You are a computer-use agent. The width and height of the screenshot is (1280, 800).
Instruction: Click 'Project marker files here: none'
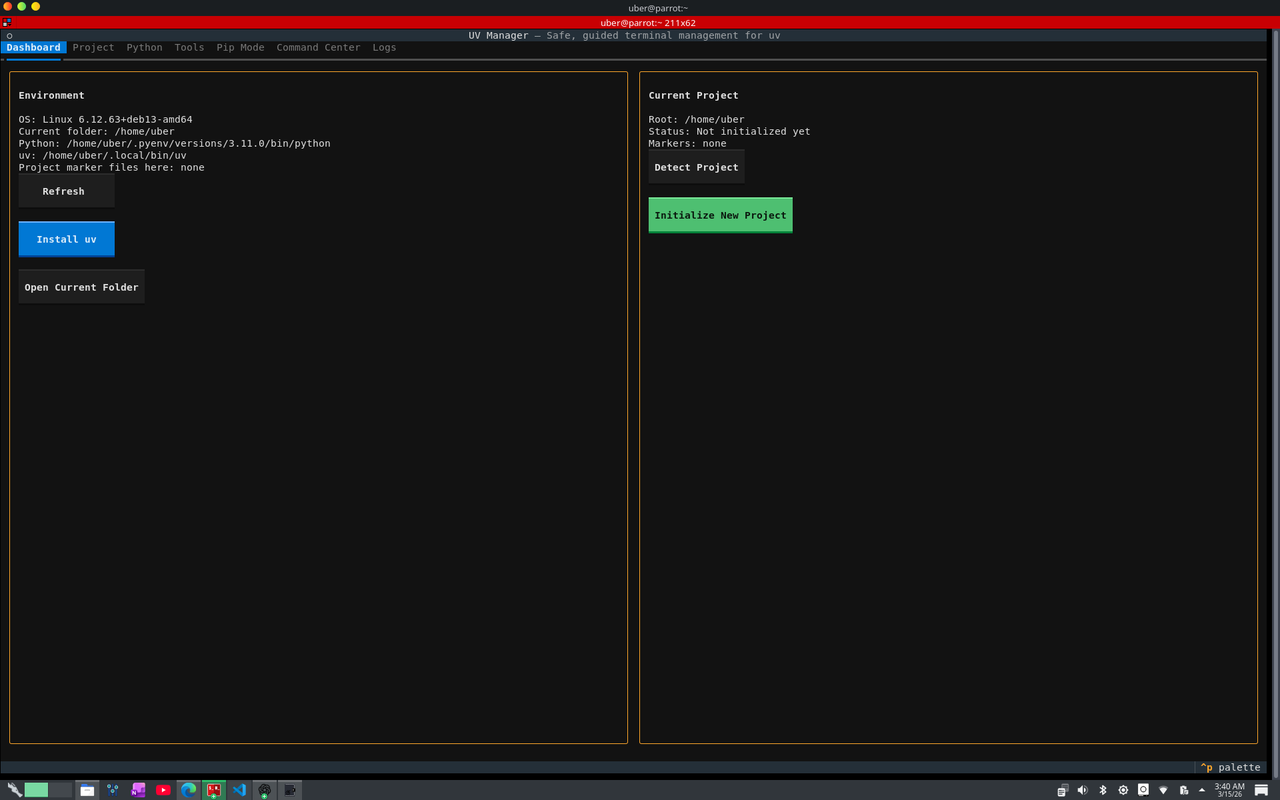111,167
